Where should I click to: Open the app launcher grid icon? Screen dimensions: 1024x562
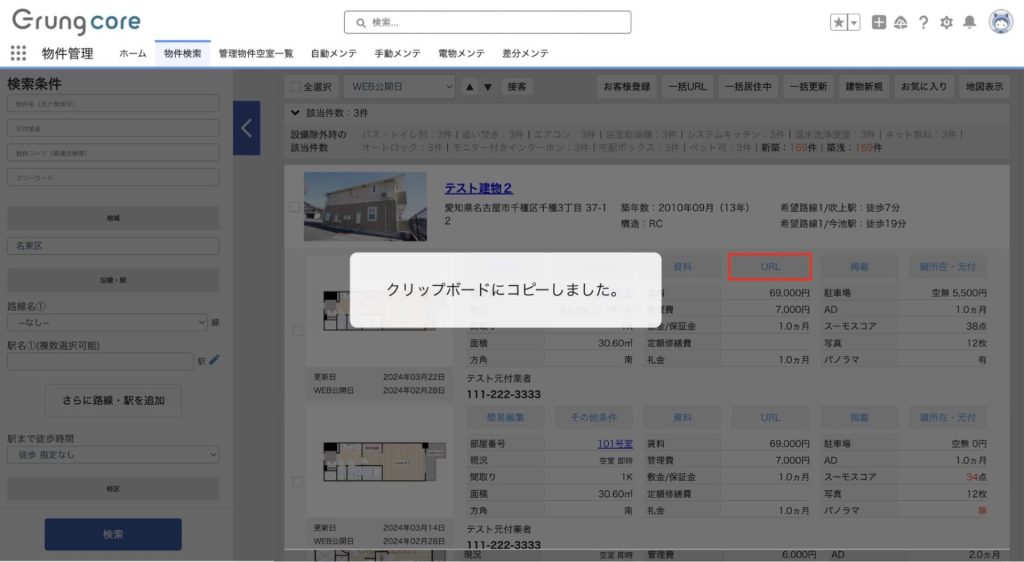coord(18,53)
